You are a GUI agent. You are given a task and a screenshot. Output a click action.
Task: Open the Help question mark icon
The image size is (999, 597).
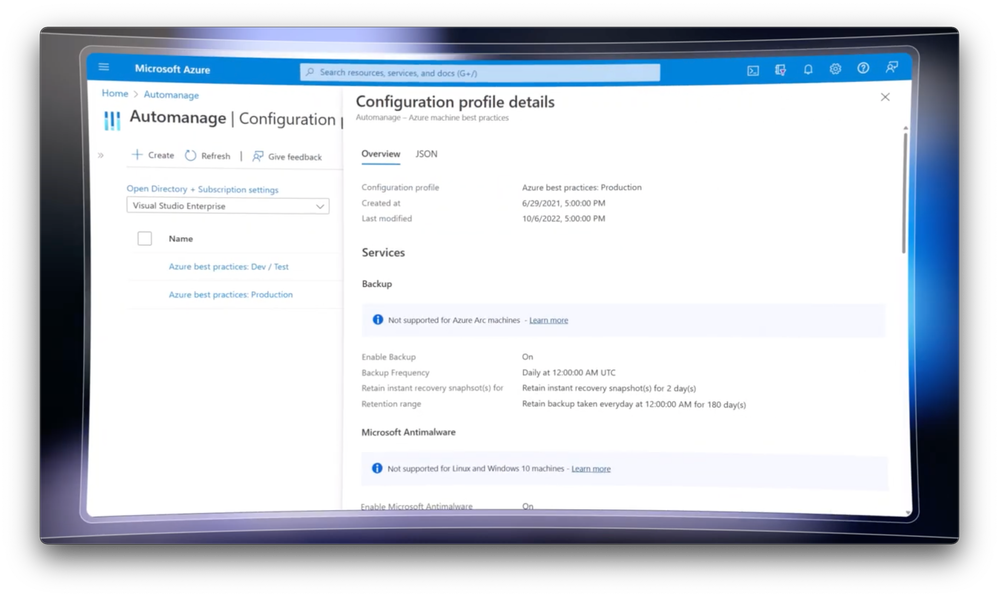863,68
